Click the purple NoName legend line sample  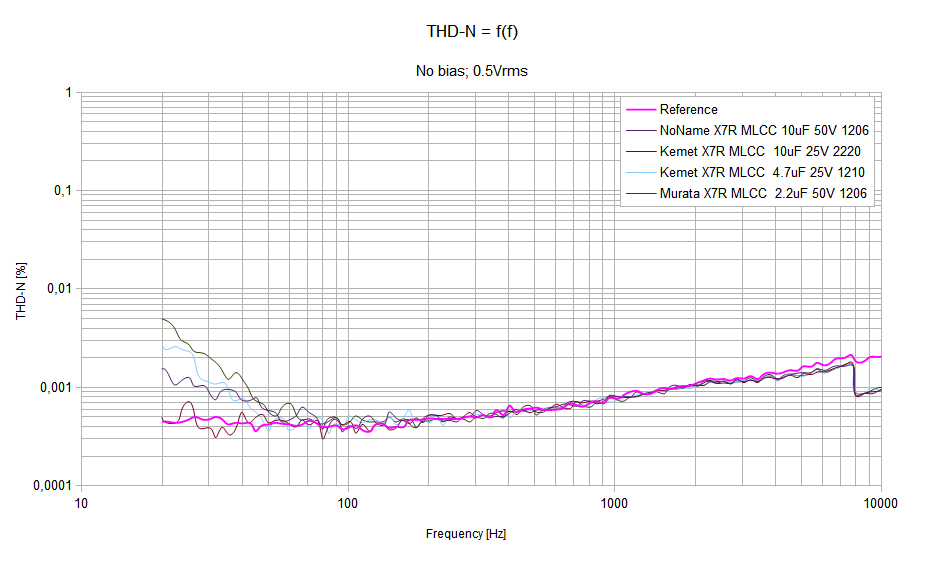(x=639, y=131)
